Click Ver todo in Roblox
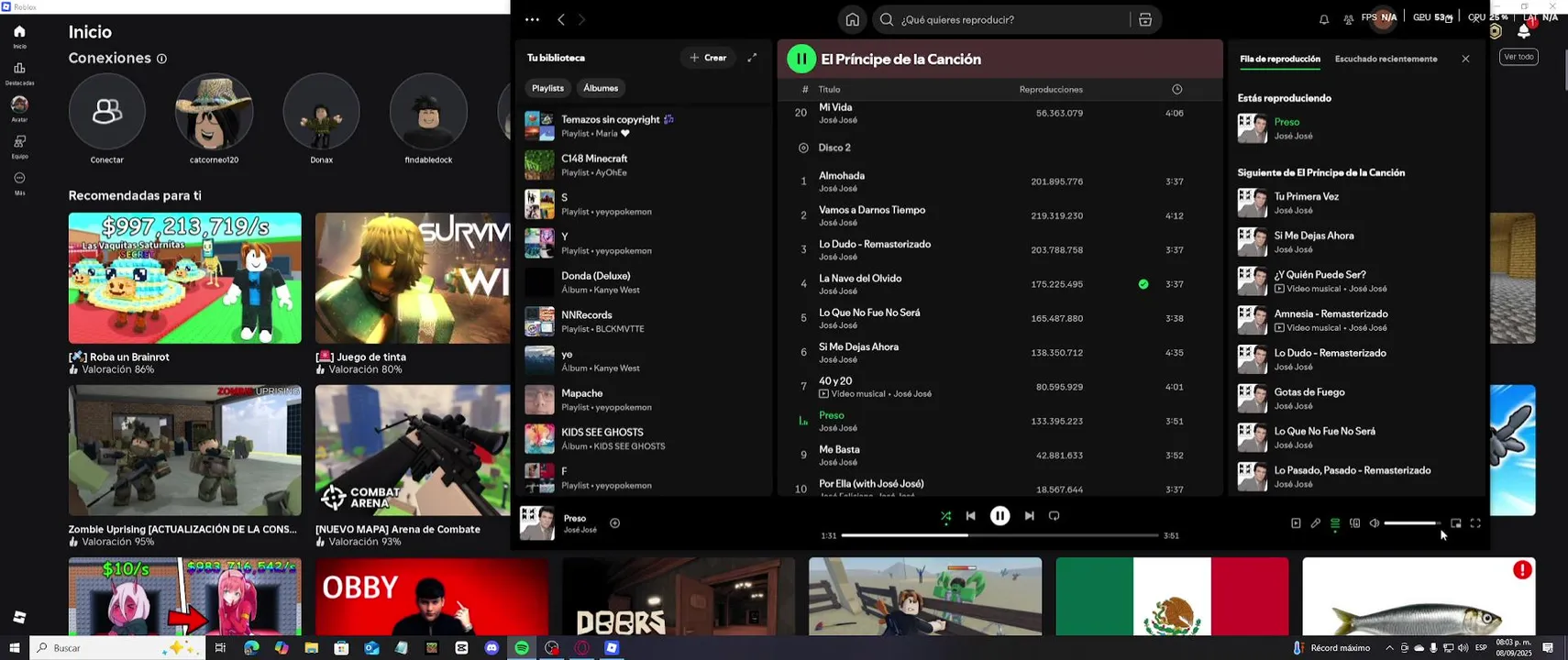 point(1518,57)
